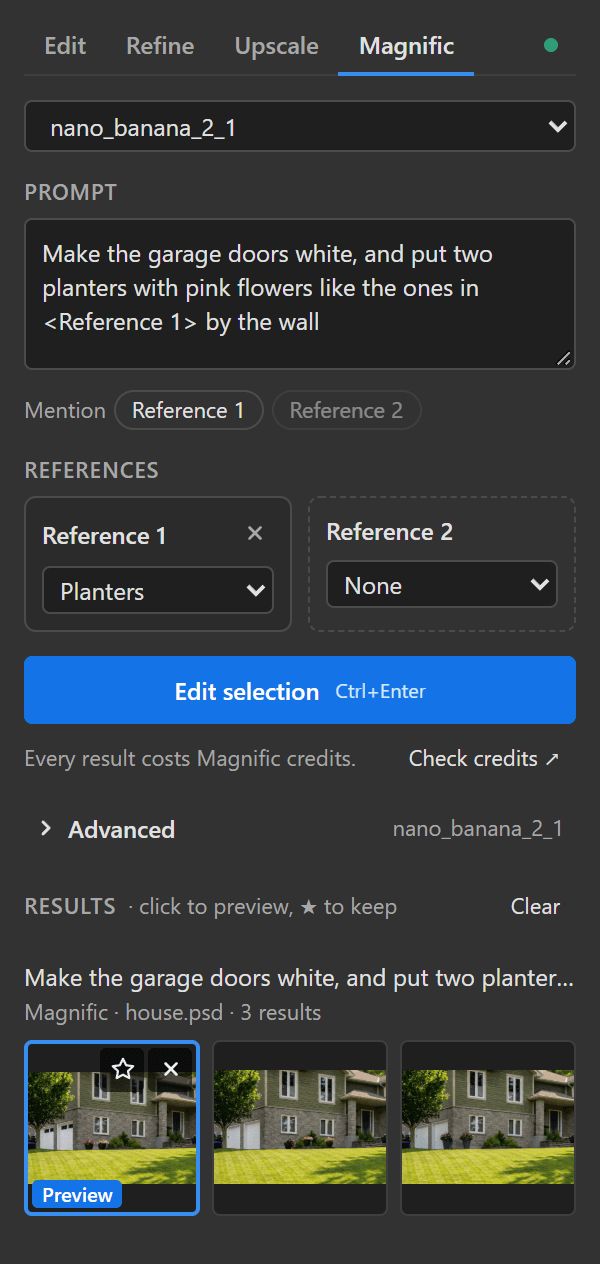This screenshot has height=1264, width=600.
Task: Click the truncated result prompt title text
Action: 299,978
